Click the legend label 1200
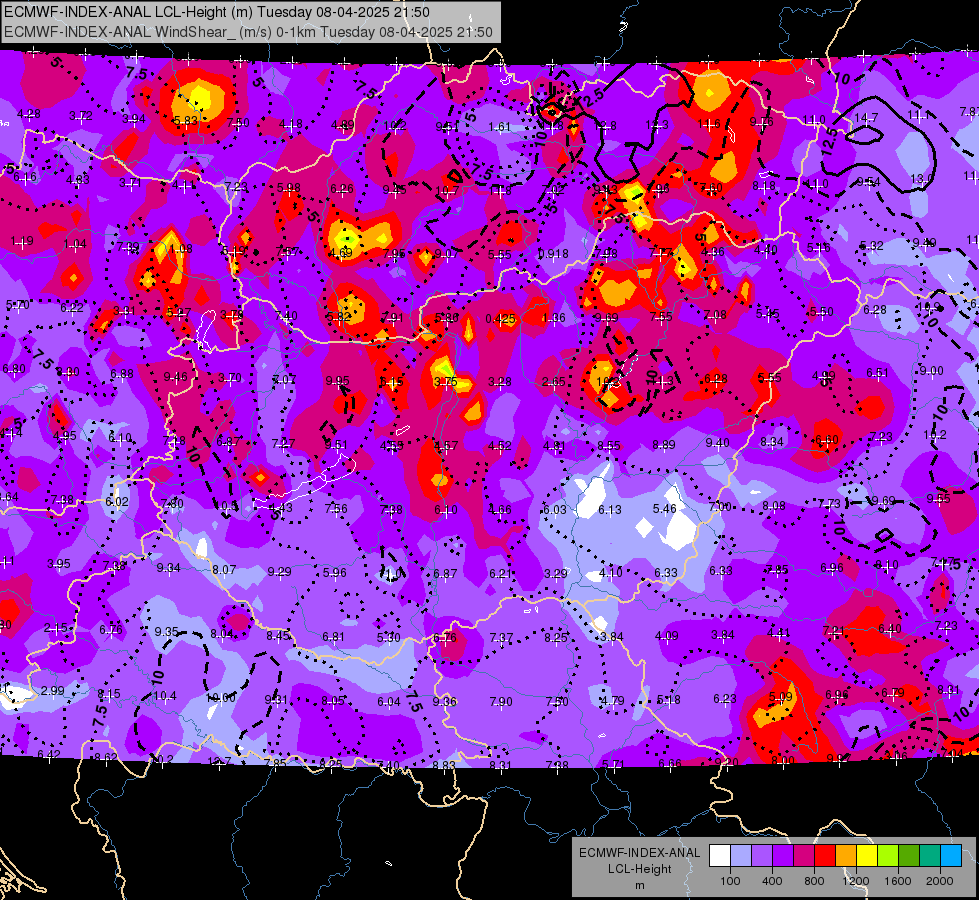The image size is (979, 900). pos(856,881)
